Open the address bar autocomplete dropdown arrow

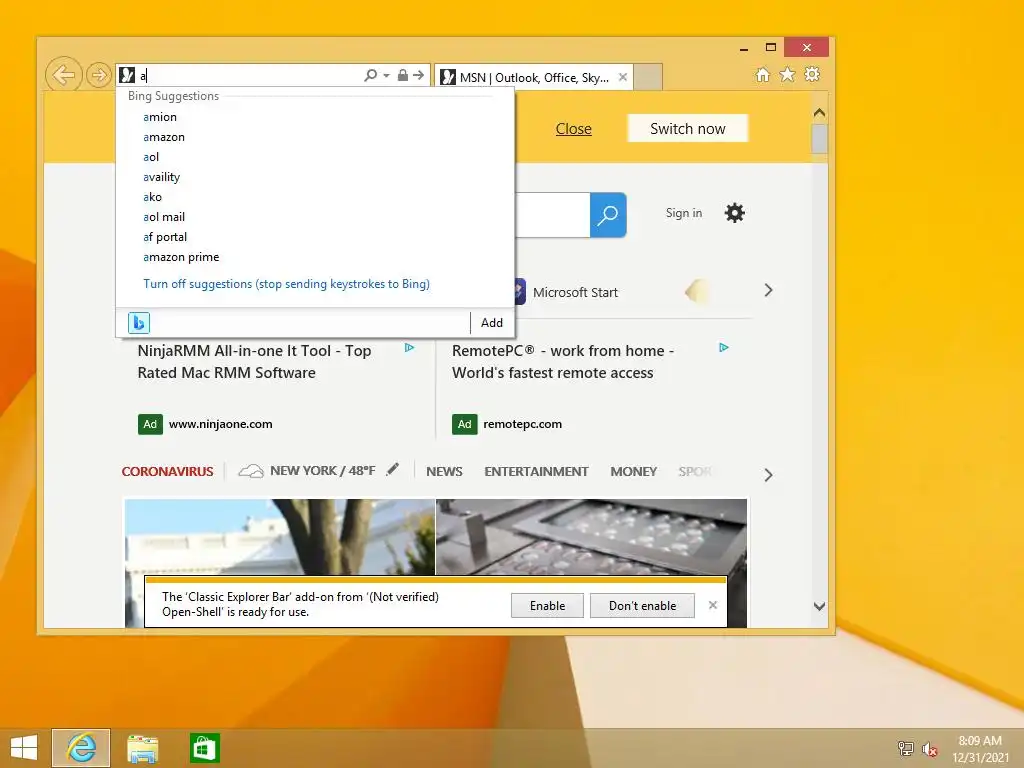[x=387, y=76]
